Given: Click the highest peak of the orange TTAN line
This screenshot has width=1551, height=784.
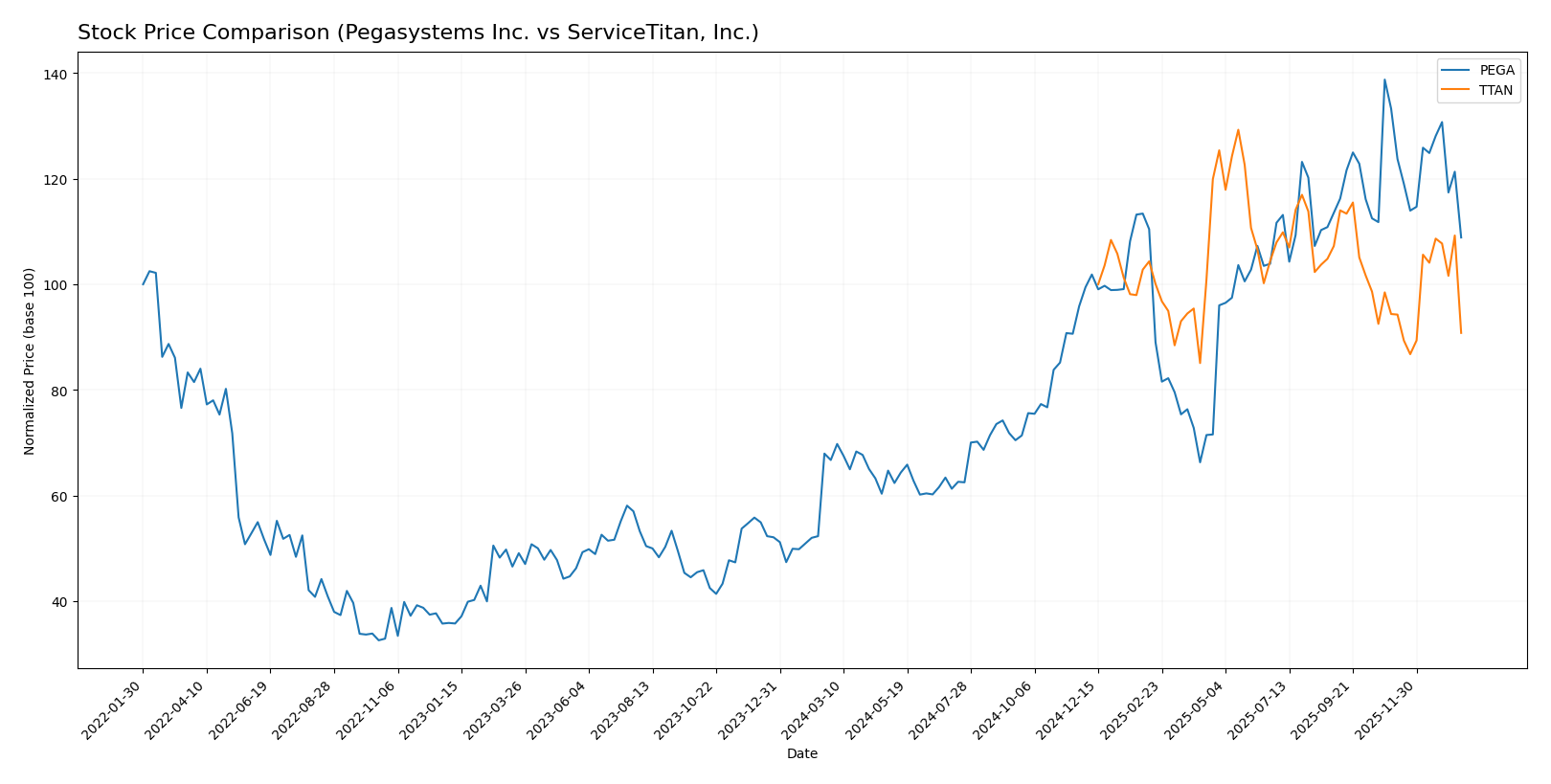Looking at the screenshot, I should click(1238, 130).
